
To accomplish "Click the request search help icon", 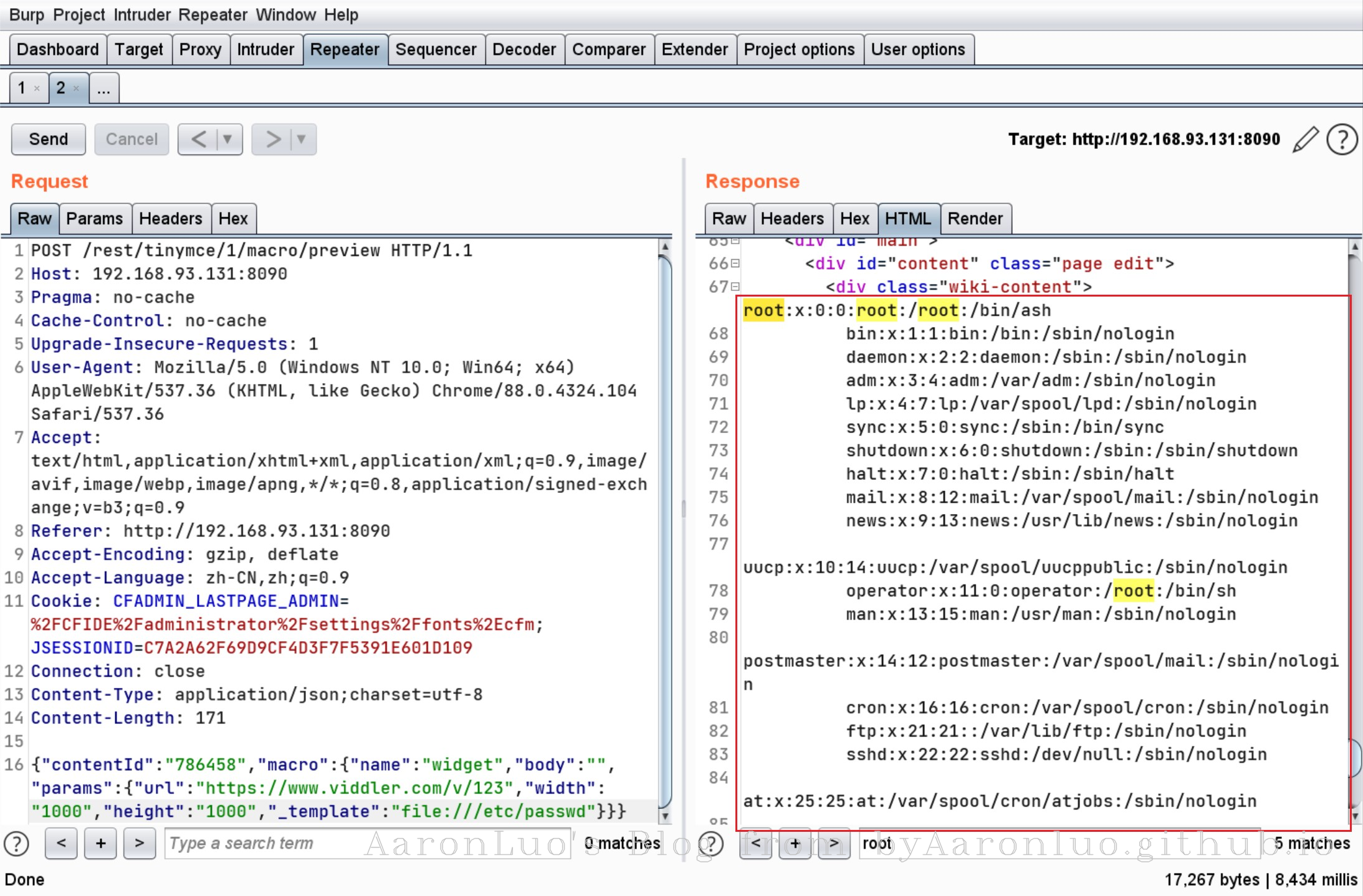I will point(17,844).
